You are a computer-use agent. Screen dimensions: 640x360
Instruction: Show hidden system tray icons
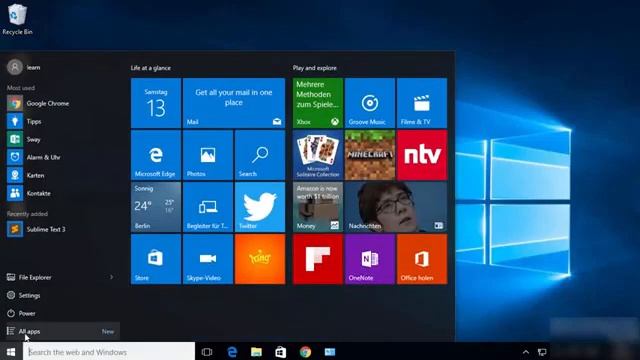pyautogui.click(x=526, y=352)
